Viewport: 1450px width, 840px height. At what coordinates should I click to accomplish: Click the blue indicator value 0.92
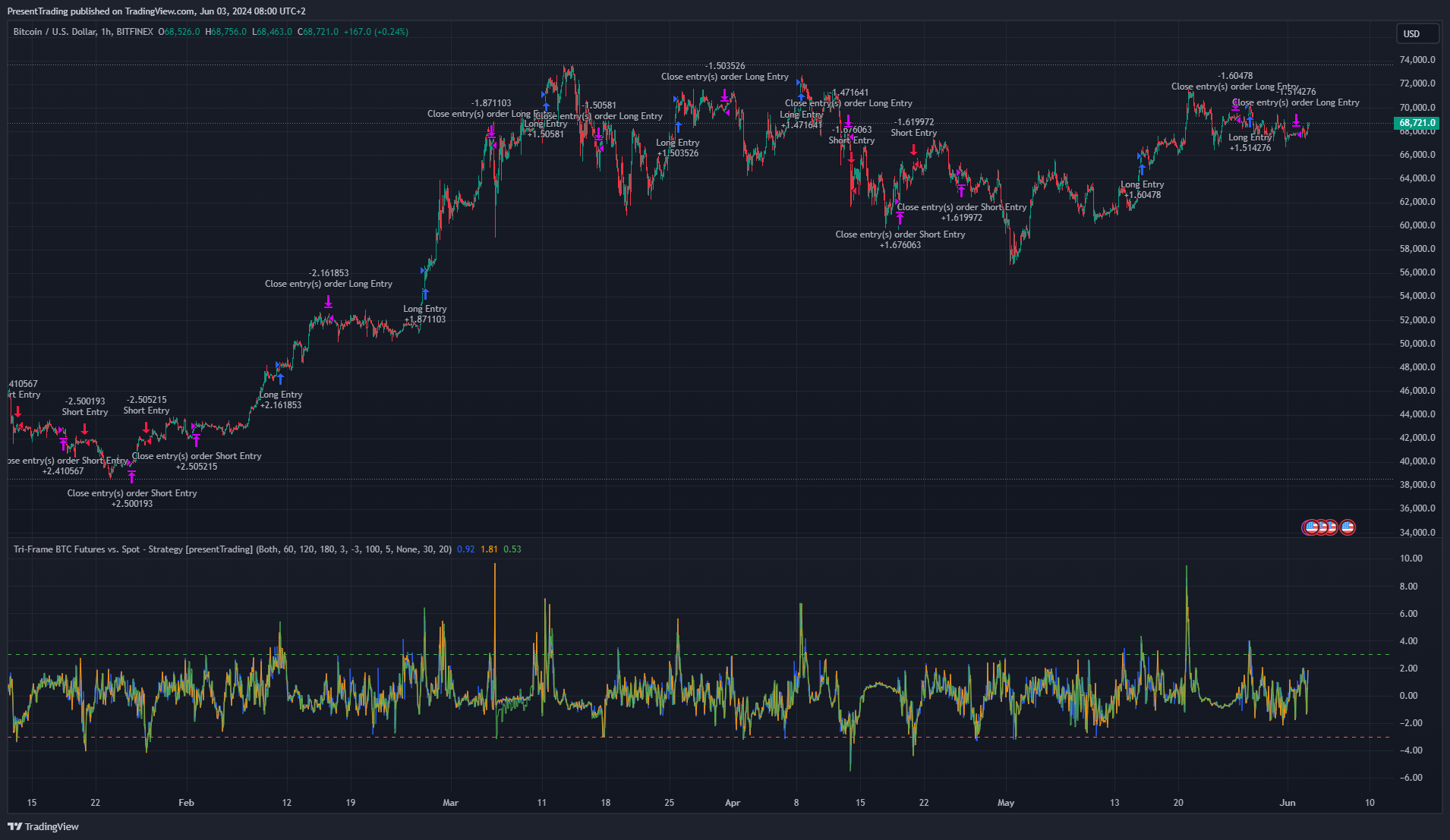point(466,549)
